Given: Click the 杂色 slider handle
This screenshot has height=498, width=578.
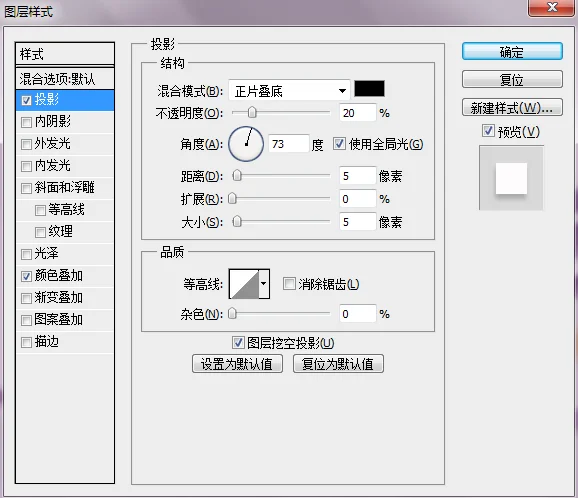Looking at the screenshot, I should [232, 314].
